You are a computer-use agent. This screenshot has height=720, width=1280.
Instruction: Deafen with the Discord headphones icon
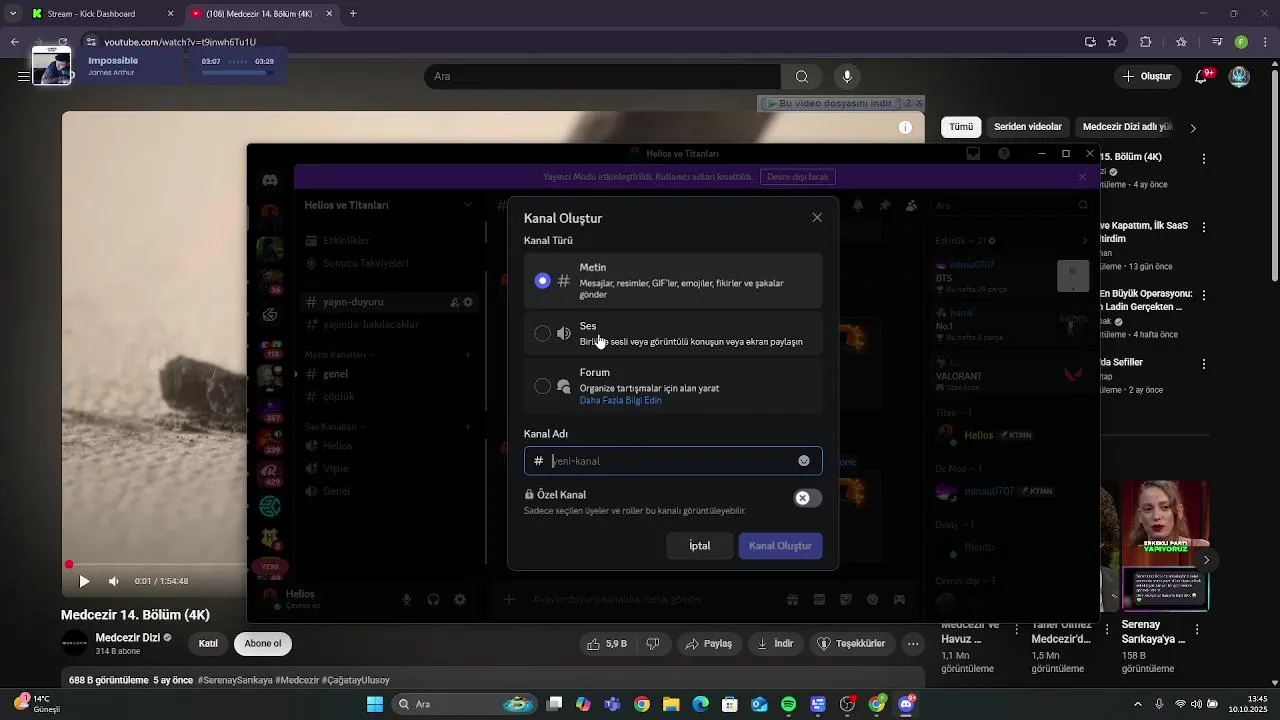pyautogui.click(x=433, y=600)
